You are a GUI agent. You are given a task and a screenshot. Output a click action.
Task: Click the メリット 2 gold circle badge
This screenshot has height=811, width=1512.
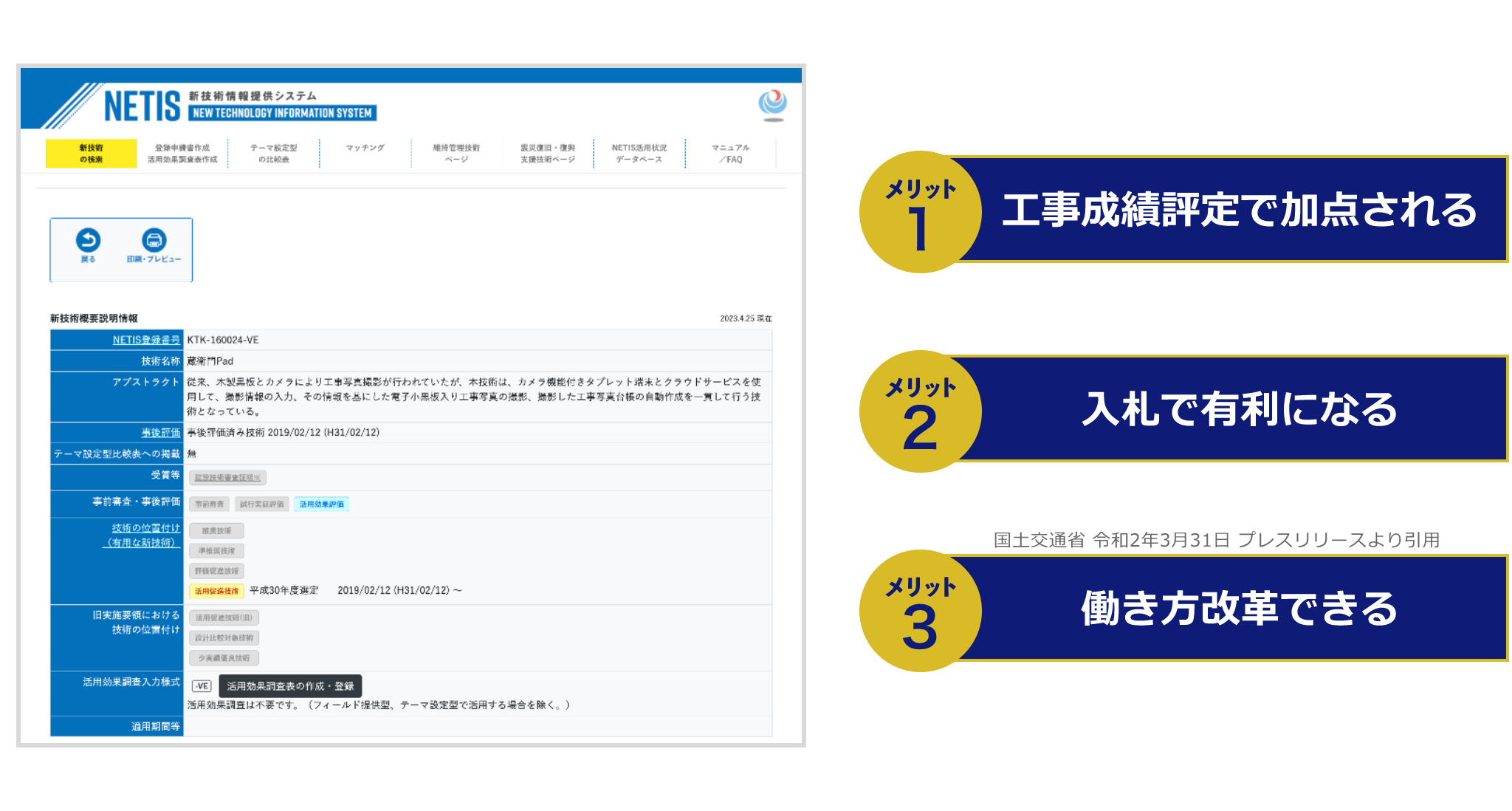click(920, 411)
